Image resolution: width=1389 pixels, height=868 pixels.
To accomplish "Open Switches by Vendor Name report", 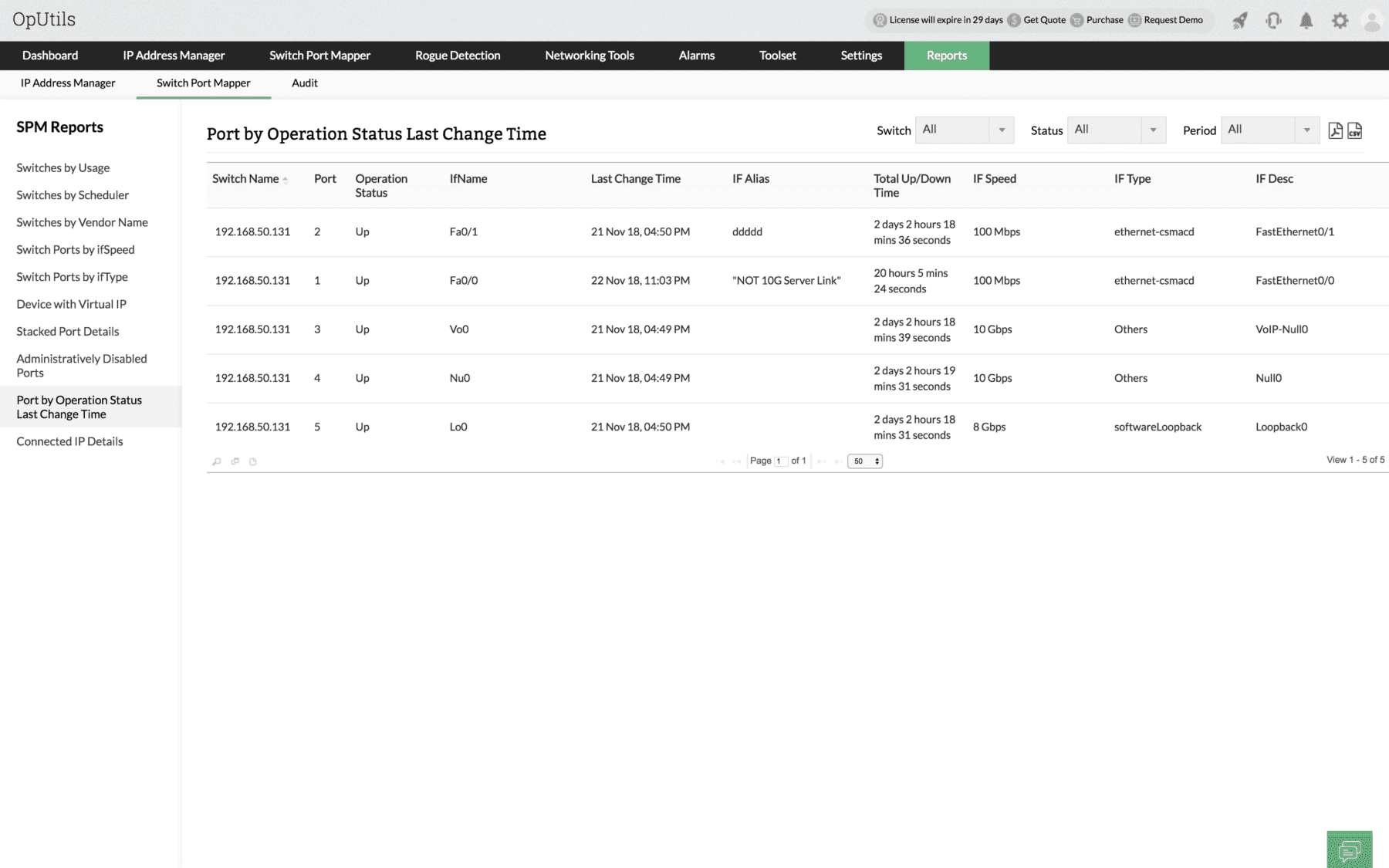I will [x=82, y=222].
